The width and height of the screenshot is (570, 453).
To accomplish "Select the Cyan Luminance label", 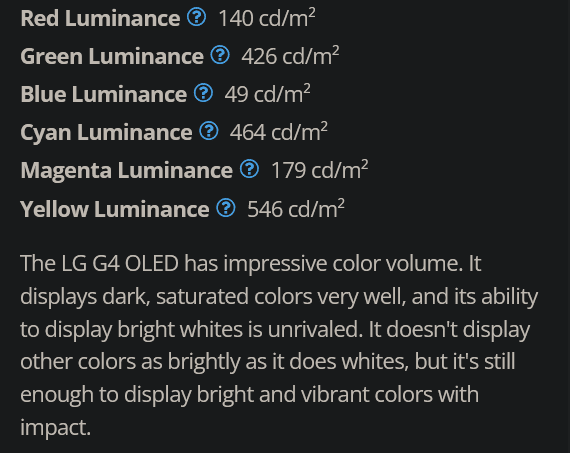I will pyautogui.click(x=106, y=132).
